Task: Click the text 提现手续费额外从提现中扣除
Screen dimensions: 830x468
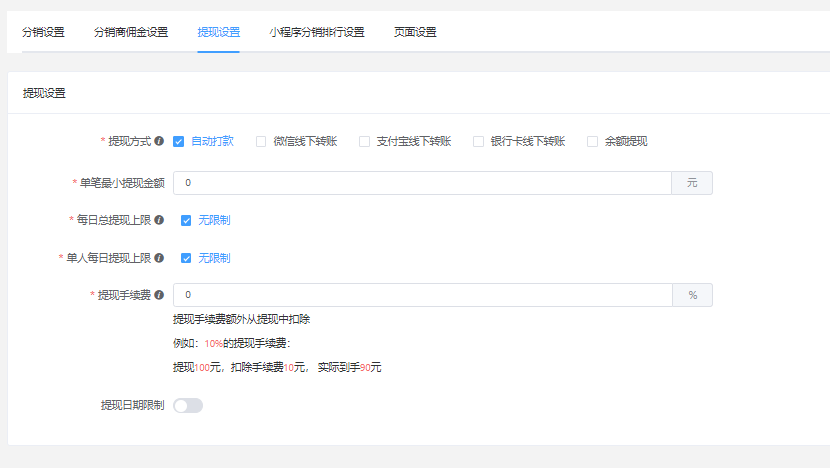Action: [x=241, y=319]
